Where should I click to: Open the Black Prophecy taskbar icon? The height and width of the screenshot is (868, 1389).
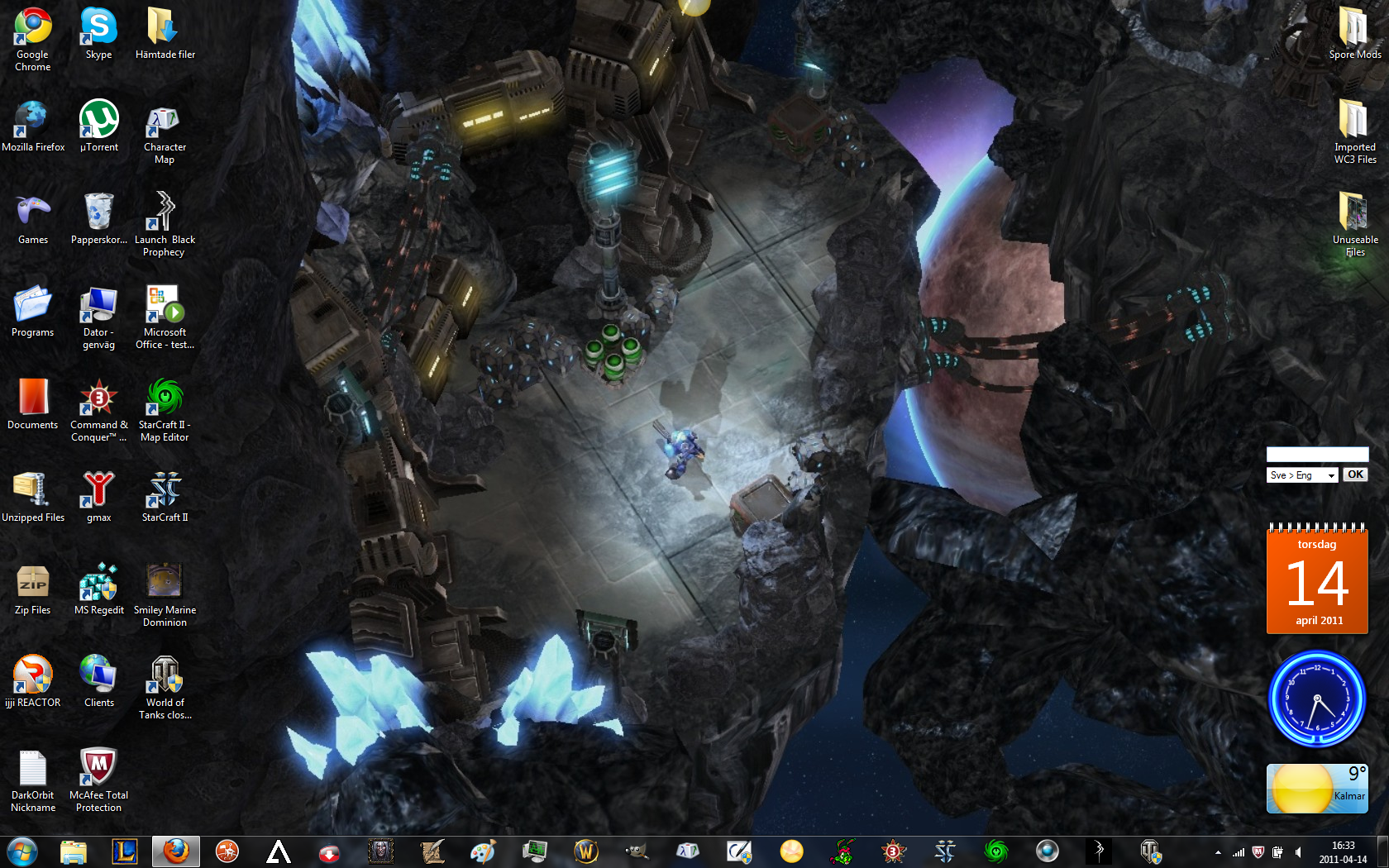1099,851
